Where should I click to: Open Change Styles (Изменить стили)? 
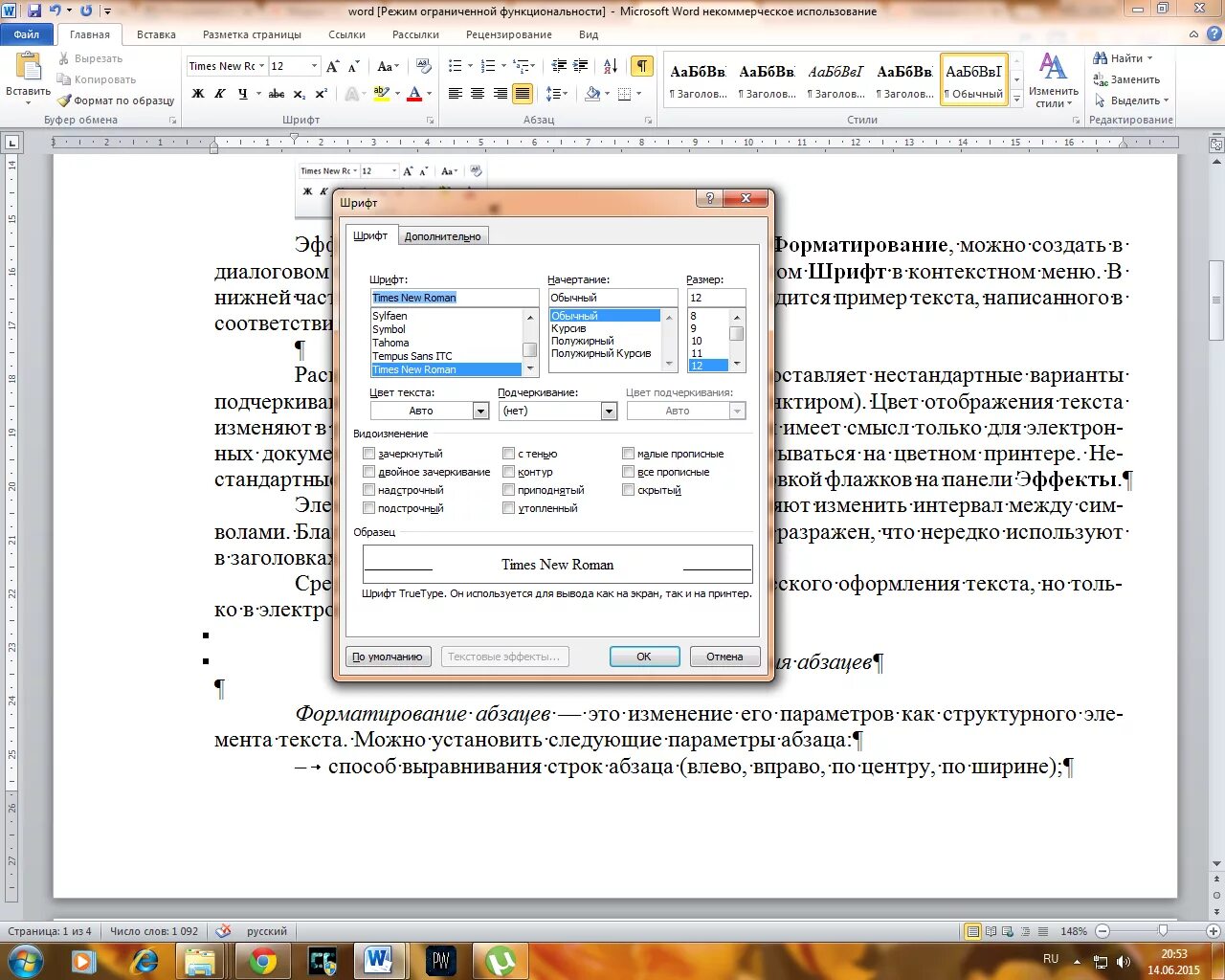click(1053, 80)
